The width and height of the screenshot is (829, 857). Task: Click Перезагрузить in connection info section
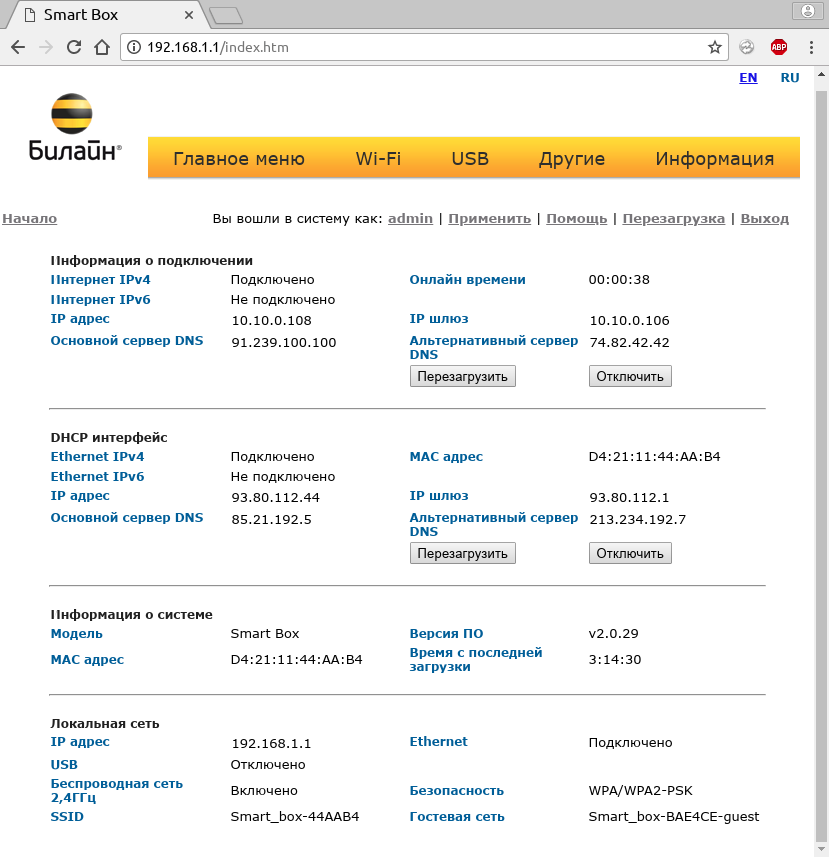click(x=462, y=376)
